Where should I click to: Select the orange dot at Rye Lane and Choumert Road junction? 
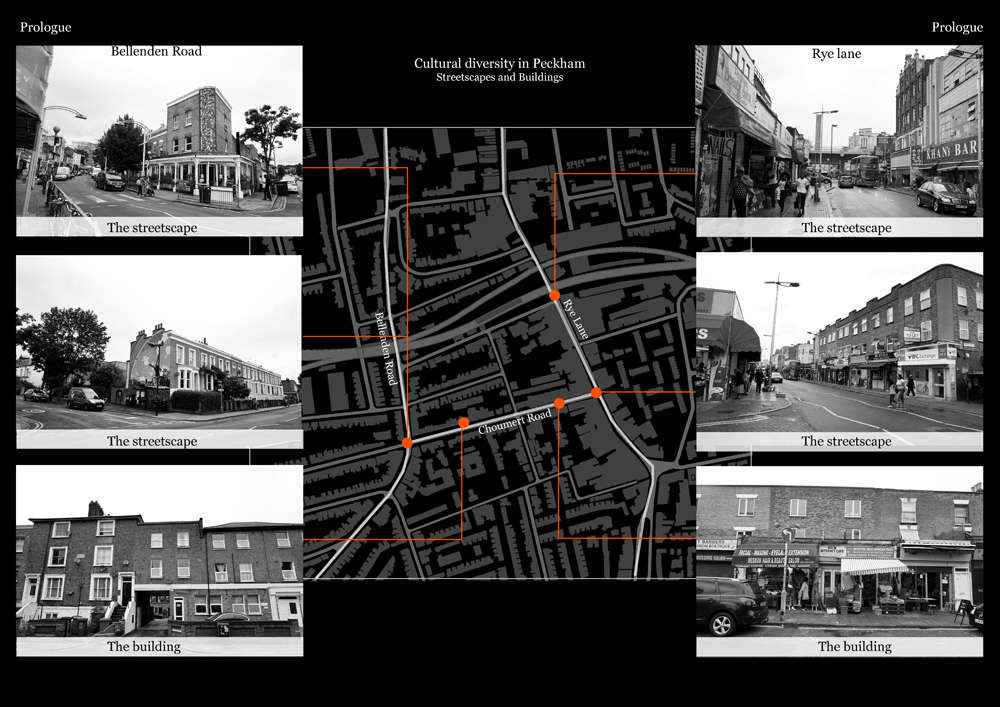point(596,392)
